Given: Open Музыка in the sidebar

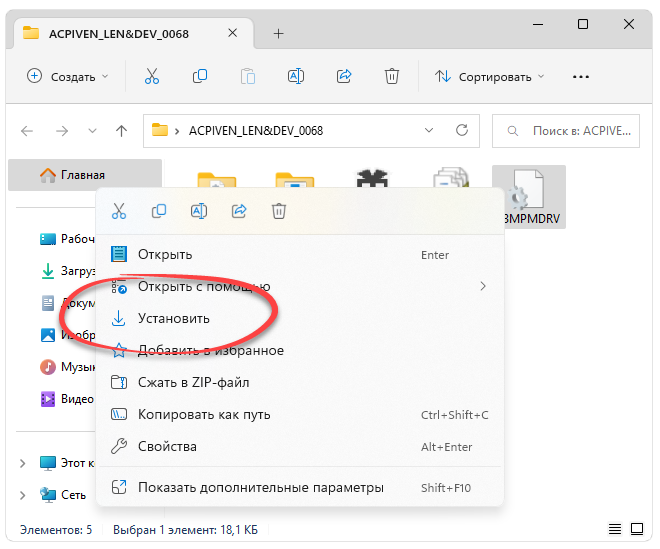Looking at the screenshot, I should click(67, 367).
